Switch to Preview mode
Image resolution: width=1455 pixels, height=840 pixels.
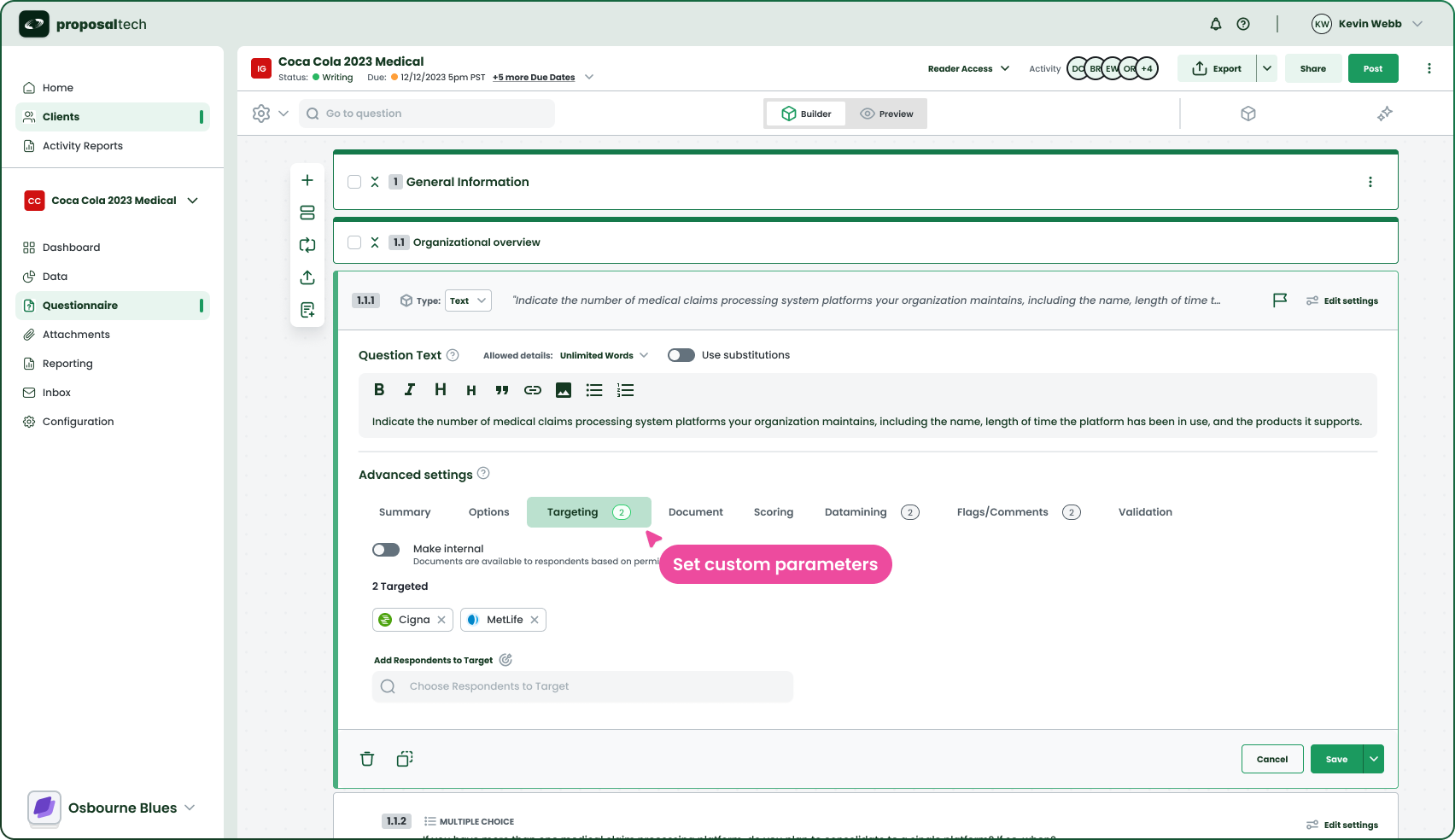tap(886, 114)
